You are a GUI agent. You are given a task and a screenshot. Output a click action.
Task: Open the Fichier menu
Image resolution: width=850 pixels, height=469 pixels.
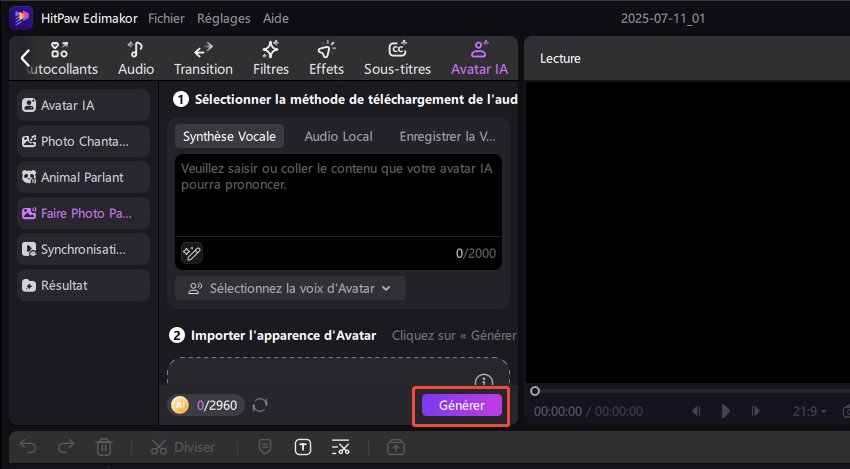point(166,18)
